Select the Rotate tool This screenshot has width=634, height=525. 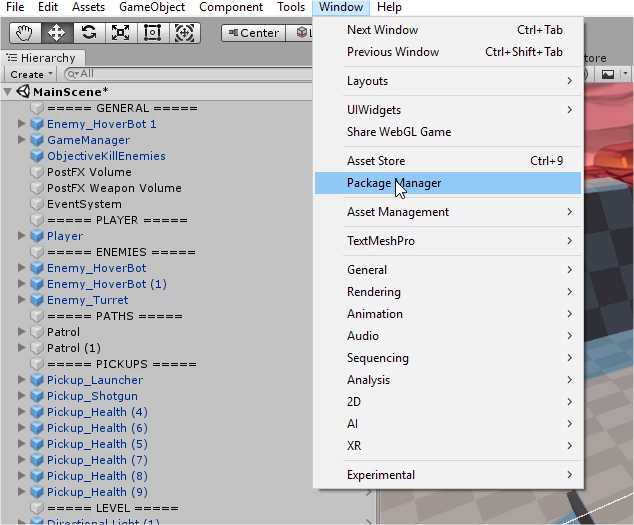[x=89, y=33]
